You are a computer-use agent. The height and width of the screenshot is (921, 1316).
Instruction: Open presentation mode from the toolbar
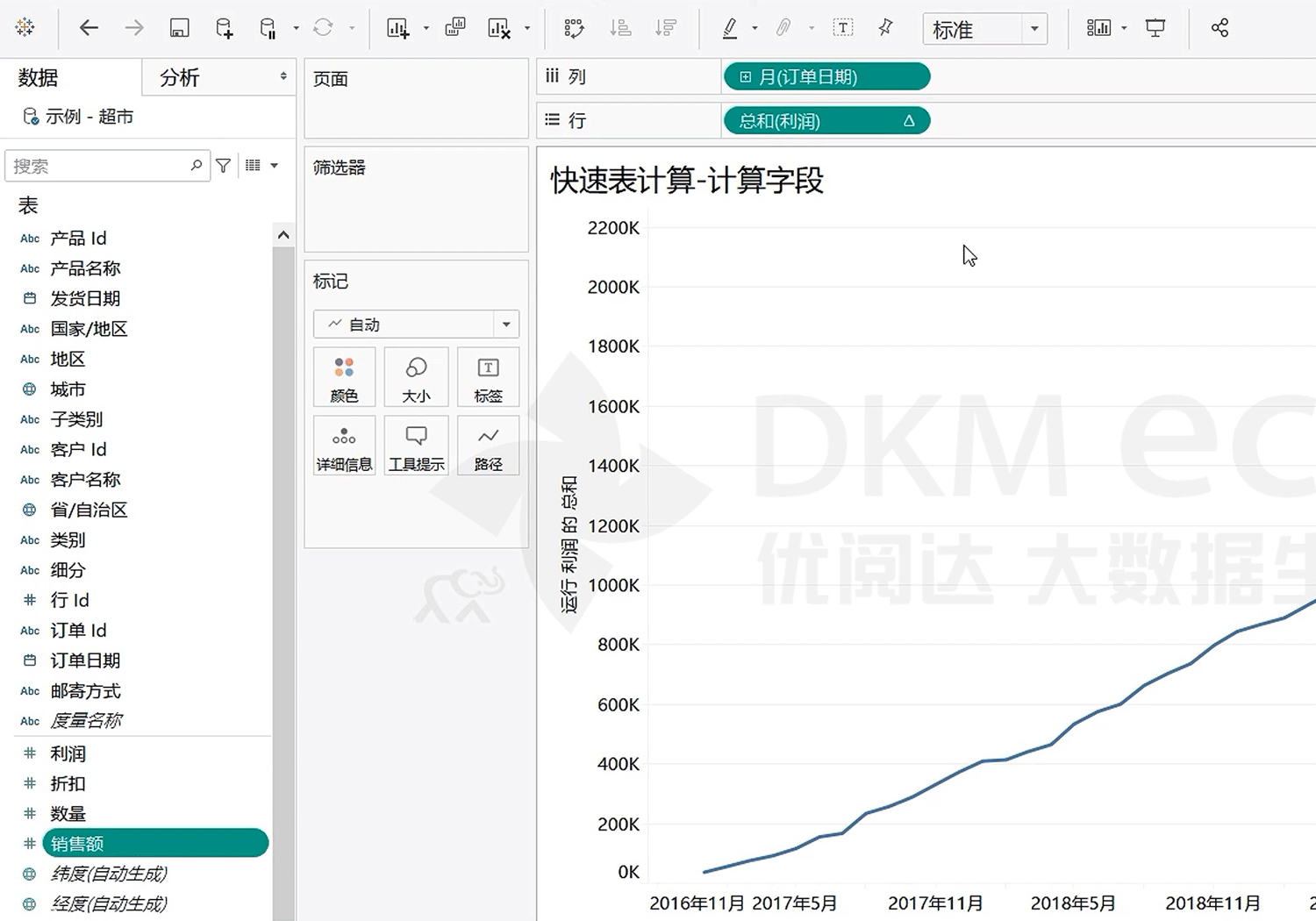[x=1155, y=28]
